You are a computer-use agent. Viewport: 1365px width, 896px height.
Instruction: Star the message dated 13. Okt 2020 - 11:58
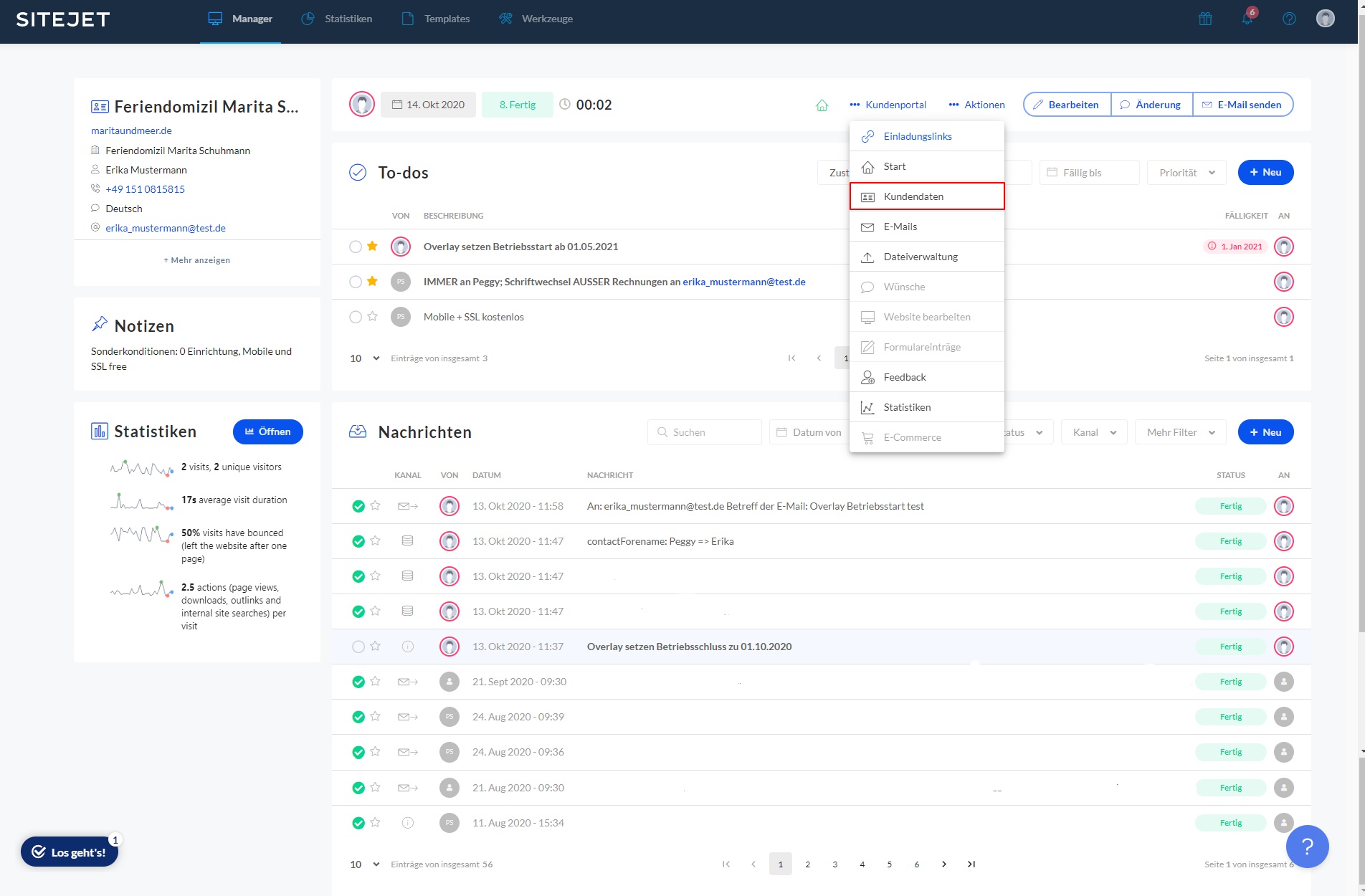click(375, 506)
